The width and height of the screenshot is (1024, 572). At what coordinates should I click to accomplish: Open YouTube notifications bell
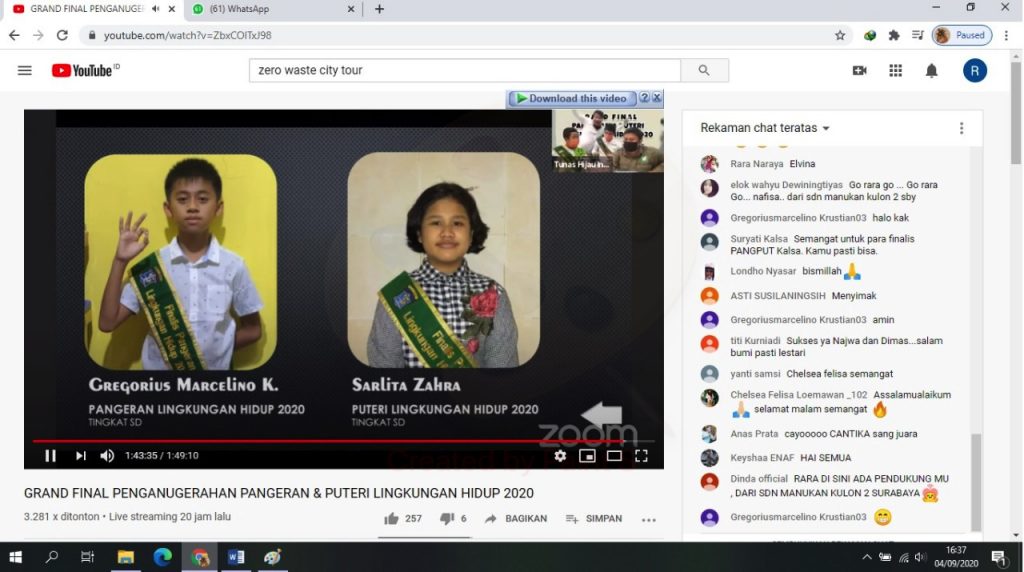(x=931, y=71)
